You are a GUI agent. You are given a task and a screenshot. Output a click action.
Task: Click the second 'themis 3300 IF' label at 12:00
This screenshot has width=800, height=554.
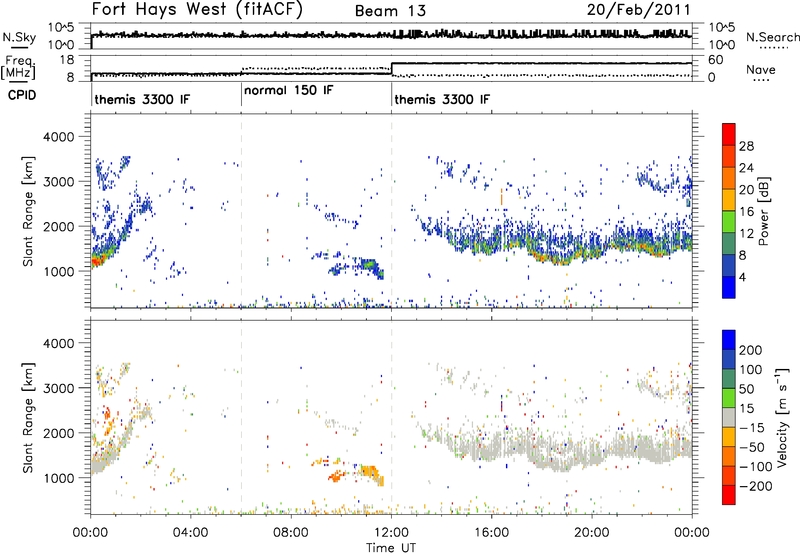(442, 99)
